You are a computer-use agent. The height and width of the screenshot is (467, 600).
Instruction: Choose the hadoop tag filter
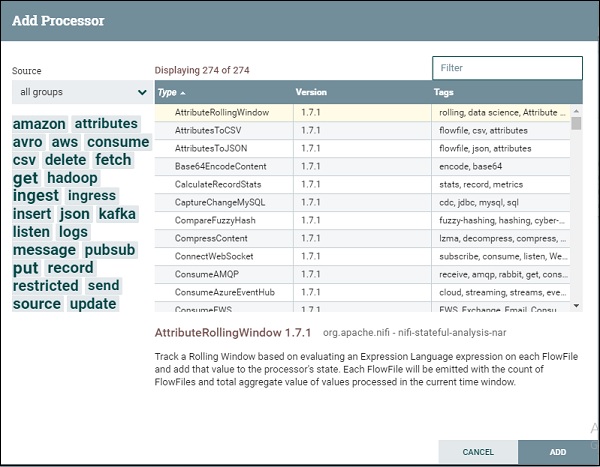pyautogui.click(x=72, y=178)
